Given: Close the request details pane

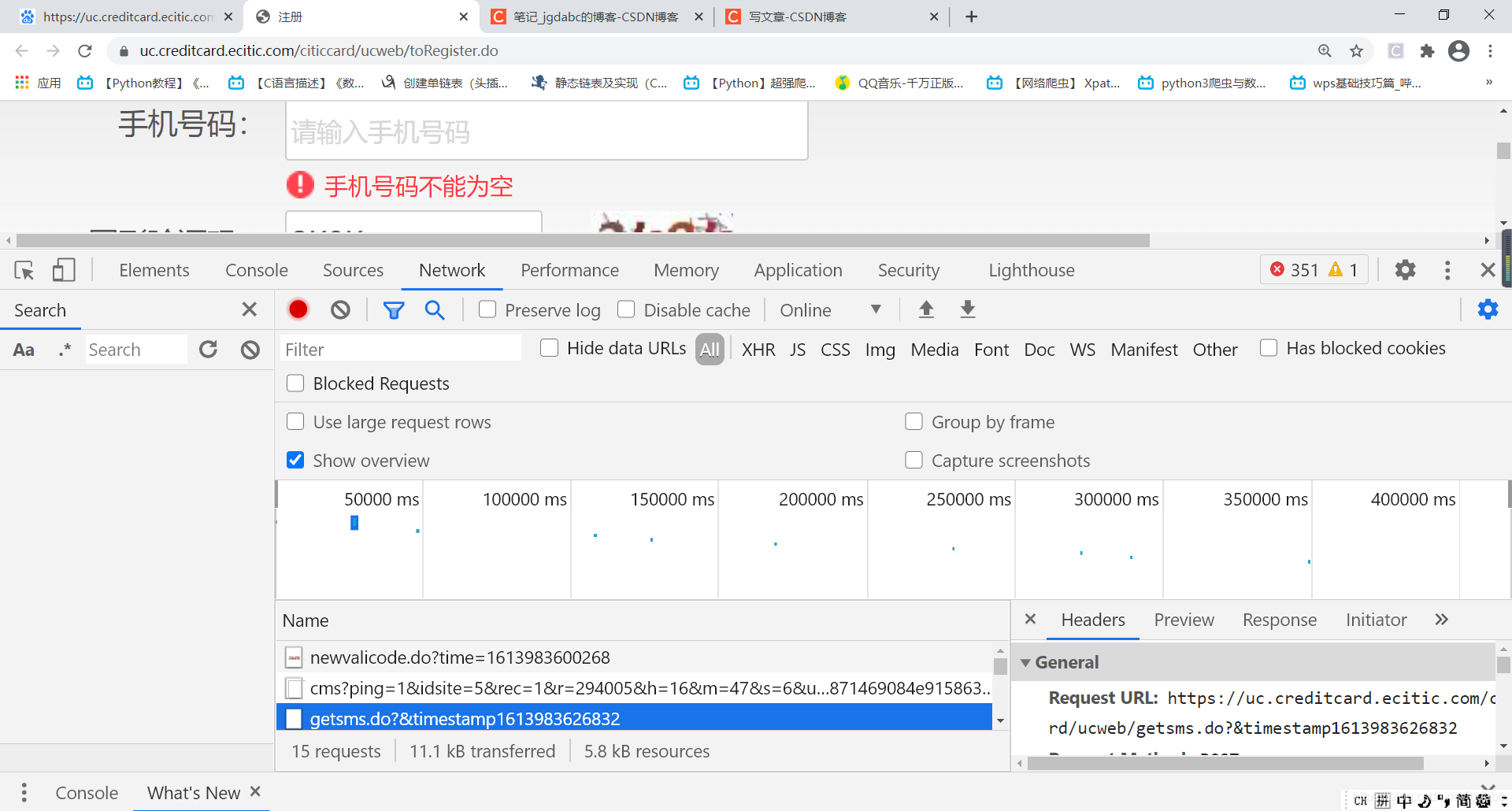Looking at the screenshot, I should (1030, 619).
